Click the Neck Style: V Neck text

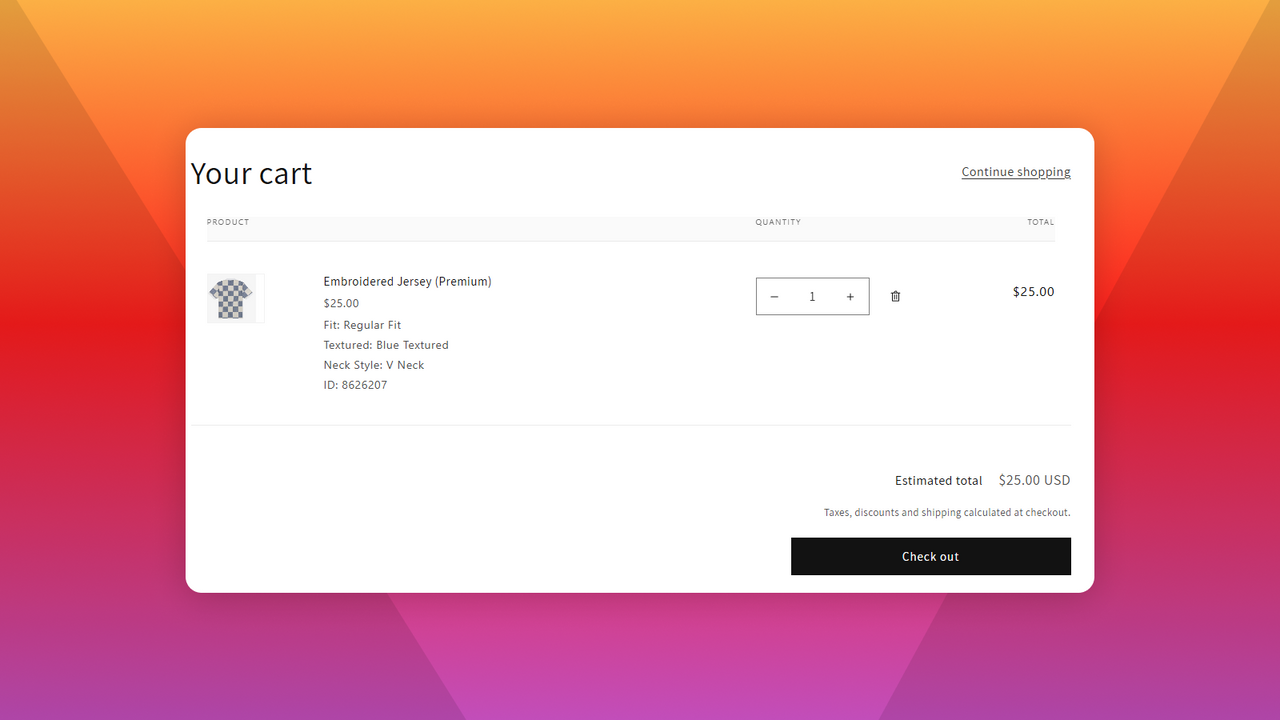click(x=374, y=365)
